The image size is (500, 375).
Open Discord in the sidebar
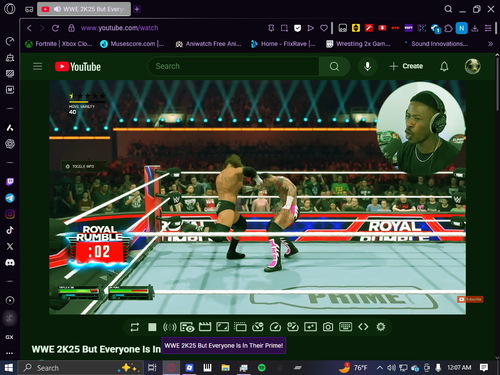(x=10, y=263)
